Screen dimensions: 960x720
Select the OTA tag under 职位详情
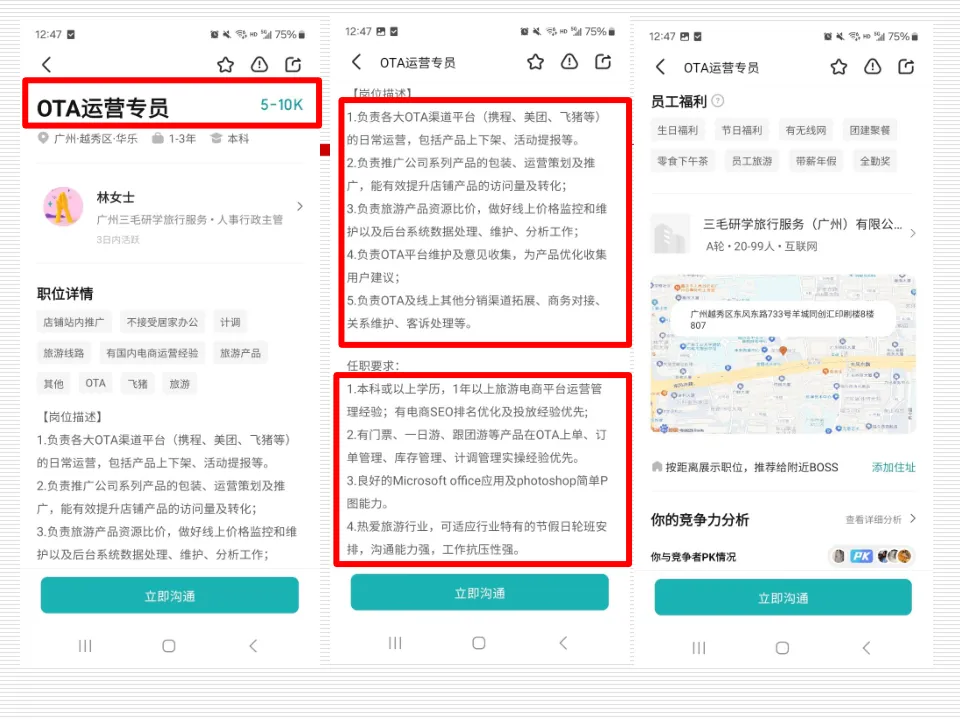96,383
